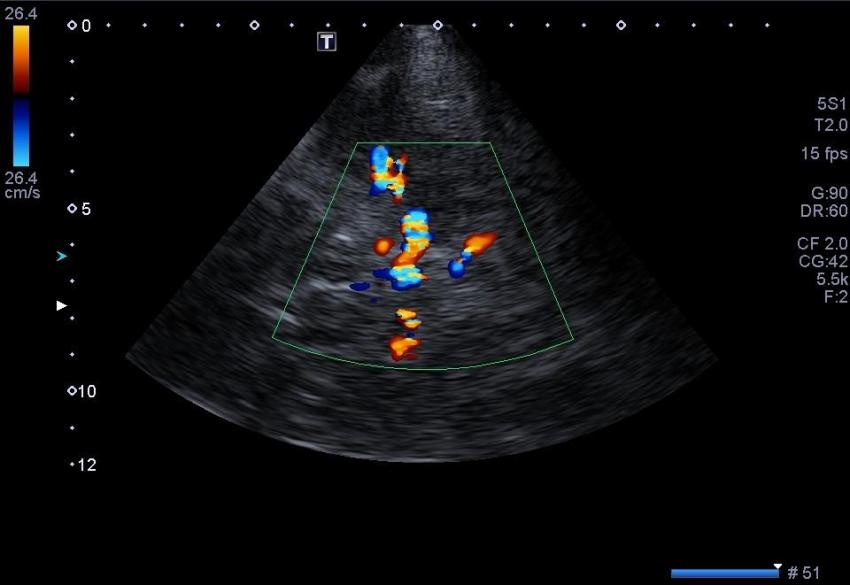Click the red-orange velocity color bar
This screenshot has height=586, width=850.
pyautogui.click(x=21, y=59)
